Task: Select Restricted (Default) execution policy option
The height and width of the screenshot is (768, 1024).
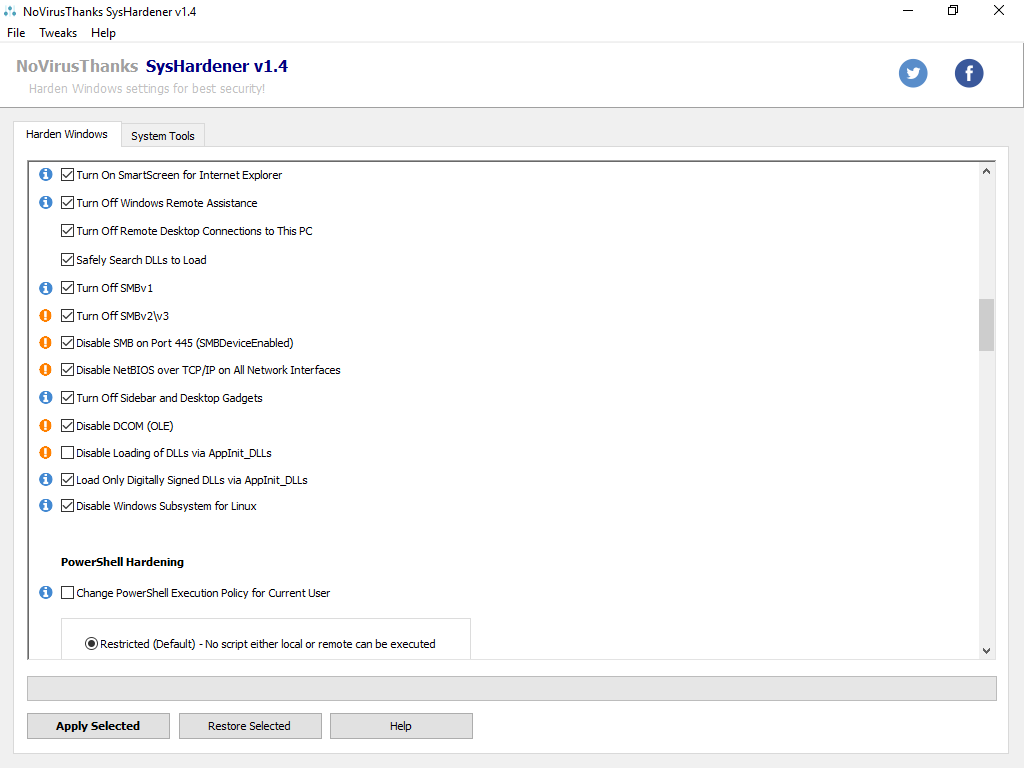Action: (91, 643)
